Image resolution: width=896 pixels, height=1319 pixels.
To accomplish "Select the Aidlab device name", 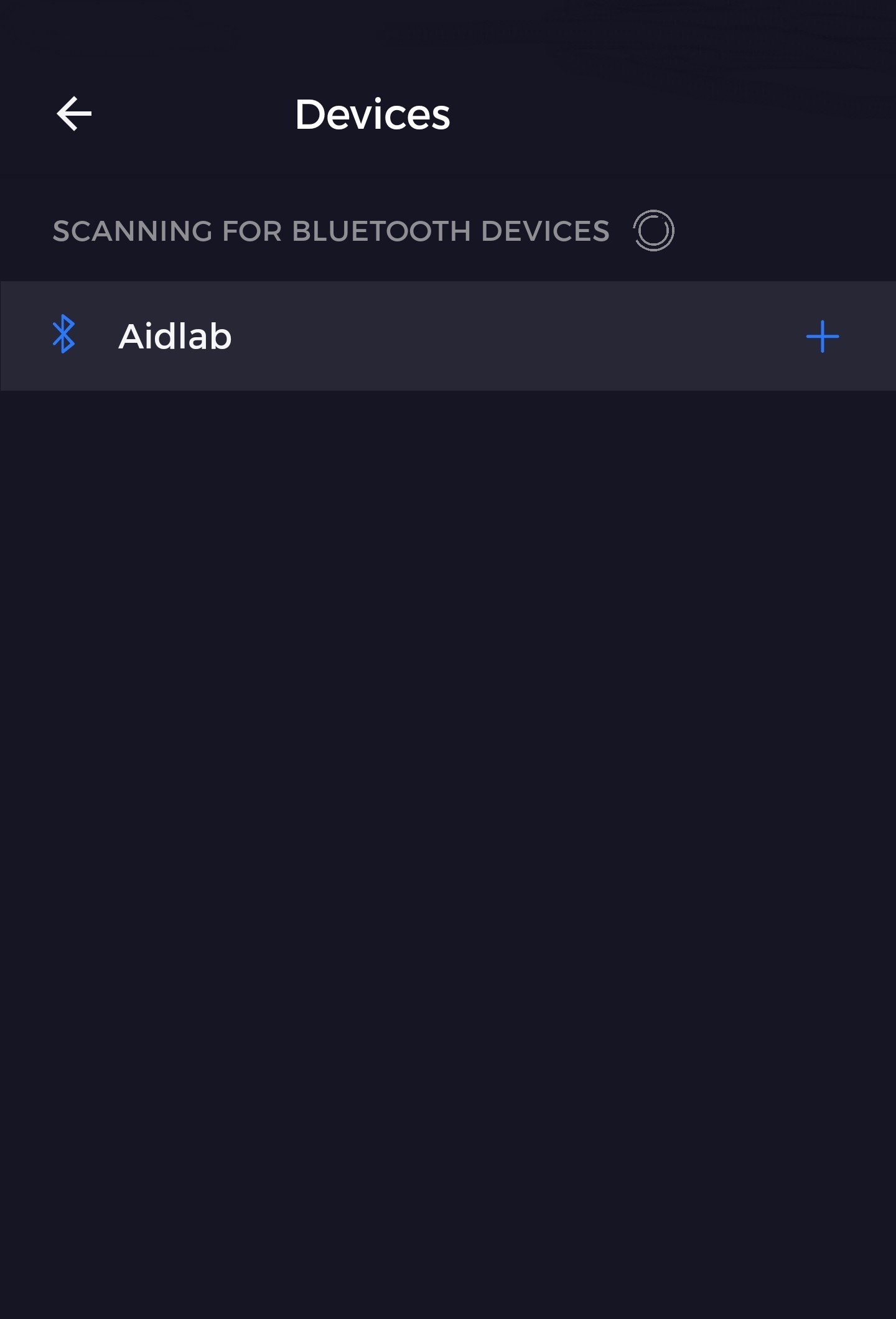I will tap(175, 337).
